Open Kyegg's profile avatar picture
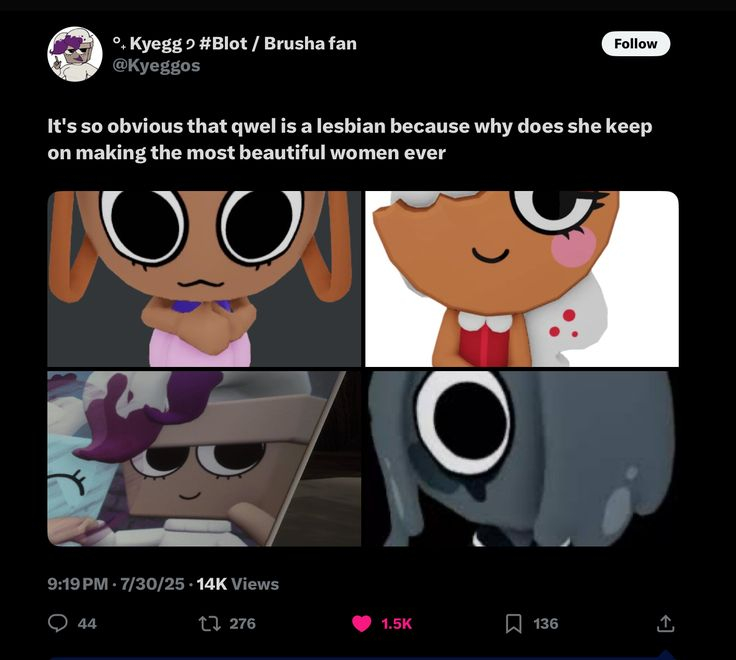736x660 pixels. [75, 54]
